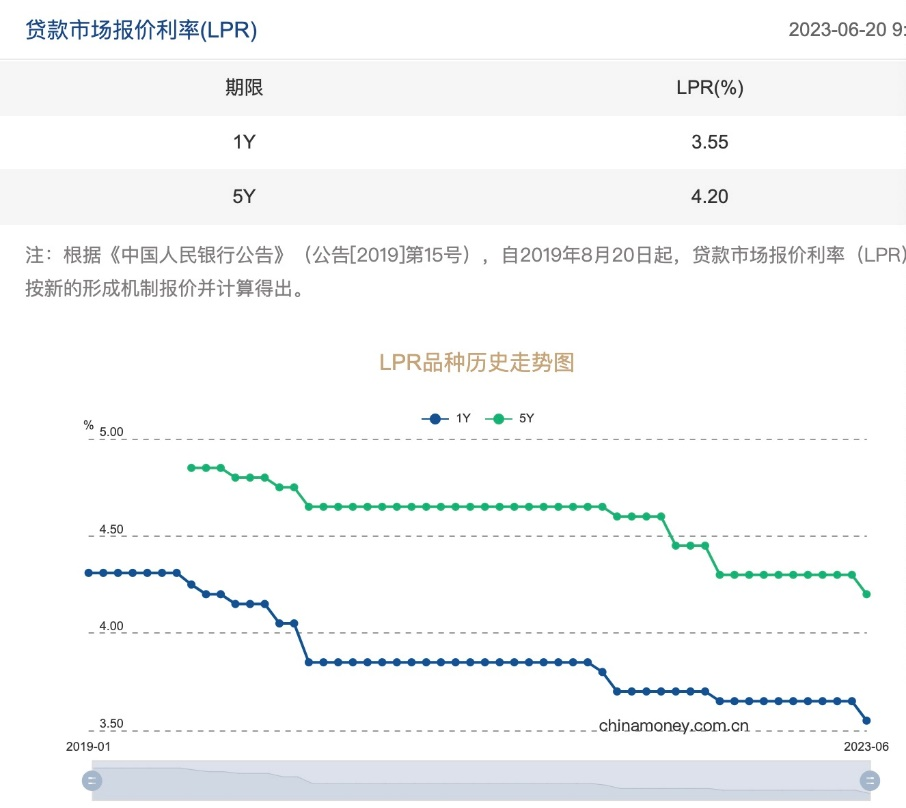Click the left handle of the date range slider
Viewport: 906px width, 808px height.
coord(92,781)
